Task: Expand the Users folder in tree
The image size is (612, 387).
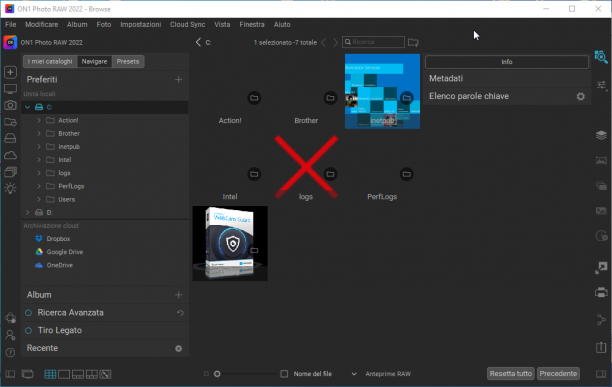Action: click(x=39, y=199)
